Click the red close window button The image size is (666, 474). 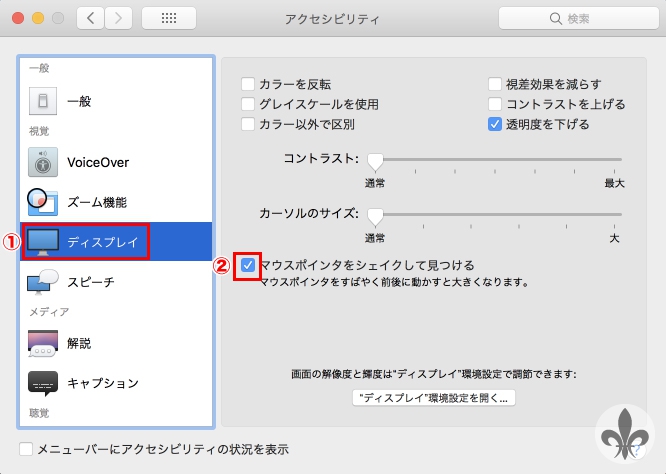(18, 18)
